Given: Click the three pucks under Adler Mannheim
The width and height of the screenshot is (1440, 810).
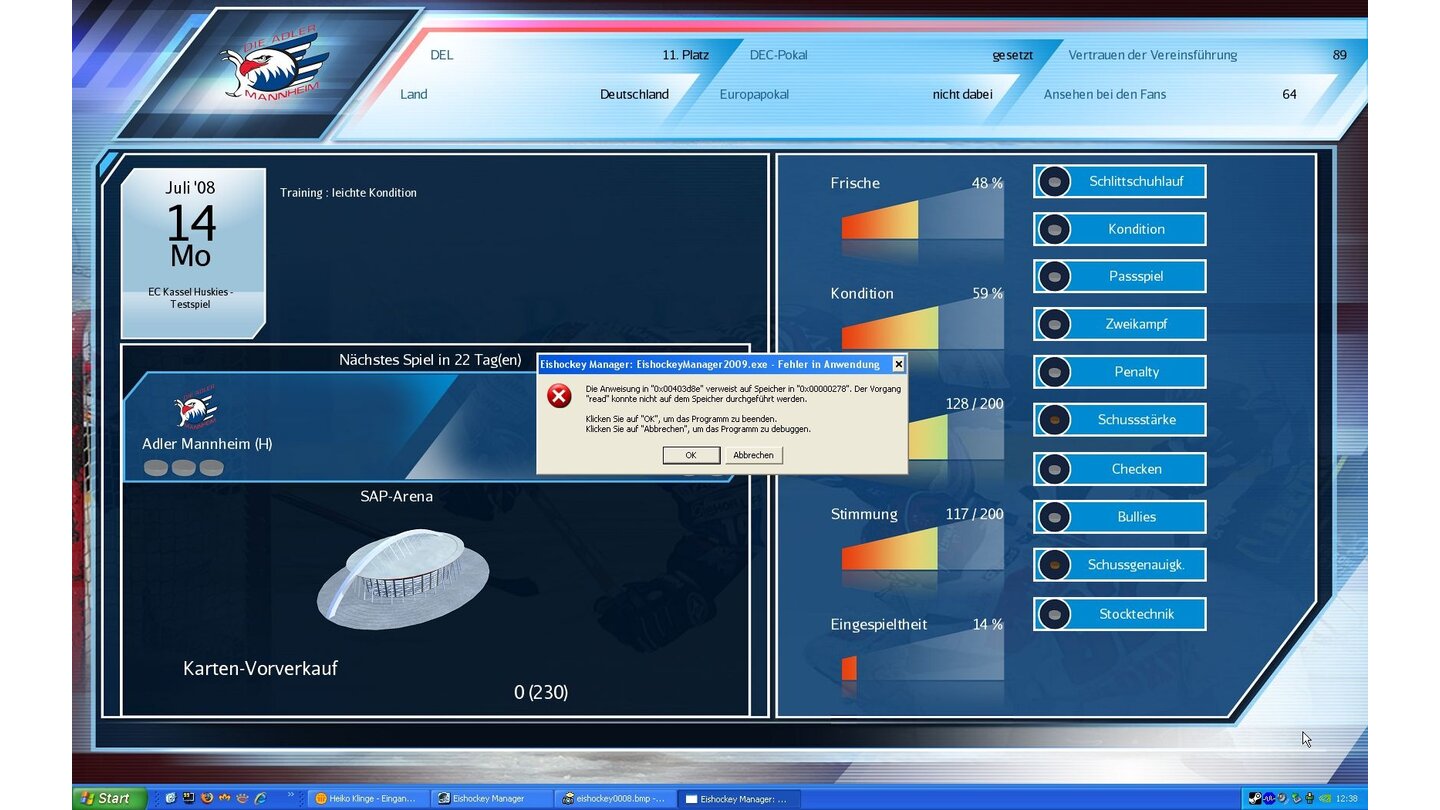Looking at the screenshot, I should [184, 468].
